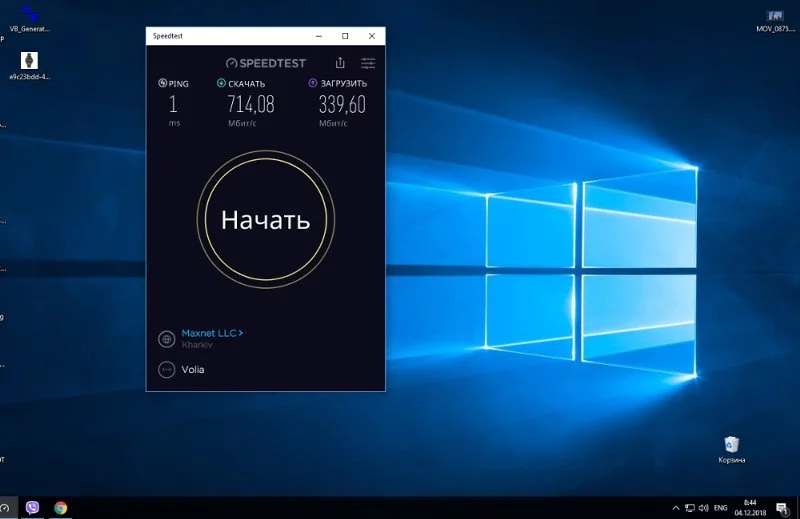The width and height of the screenshot is (800, 519).
Task: Click the Speedtest taskbar icon
Action: [x=5, y=508]
